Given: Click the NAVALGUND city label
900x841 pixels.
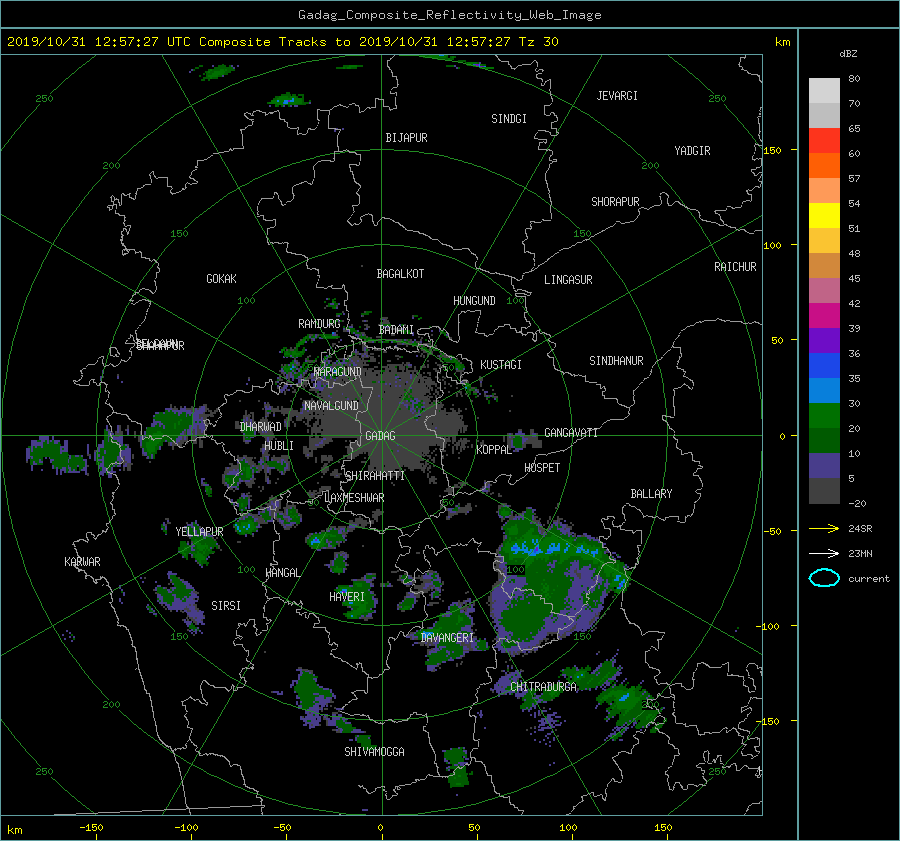Looking at the screenshot, I should click(331, 406).
